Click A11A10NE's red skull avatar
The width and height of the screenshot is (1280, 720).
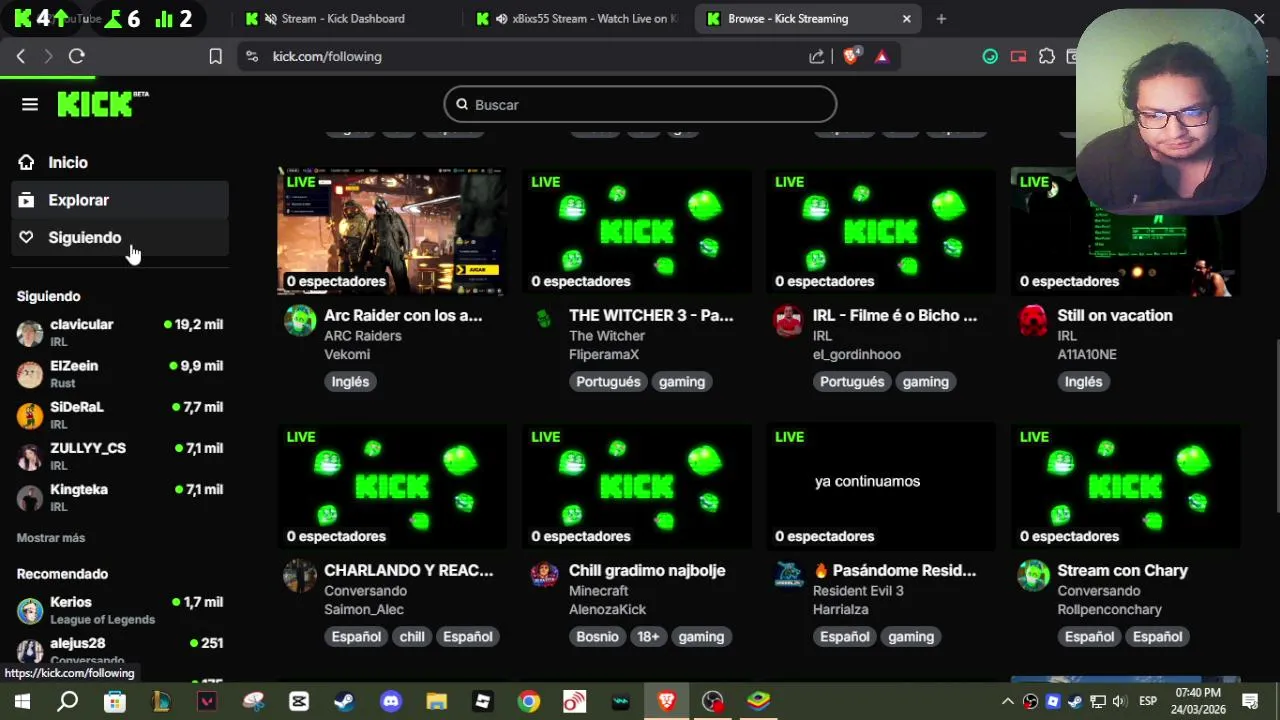point(1033,321)
